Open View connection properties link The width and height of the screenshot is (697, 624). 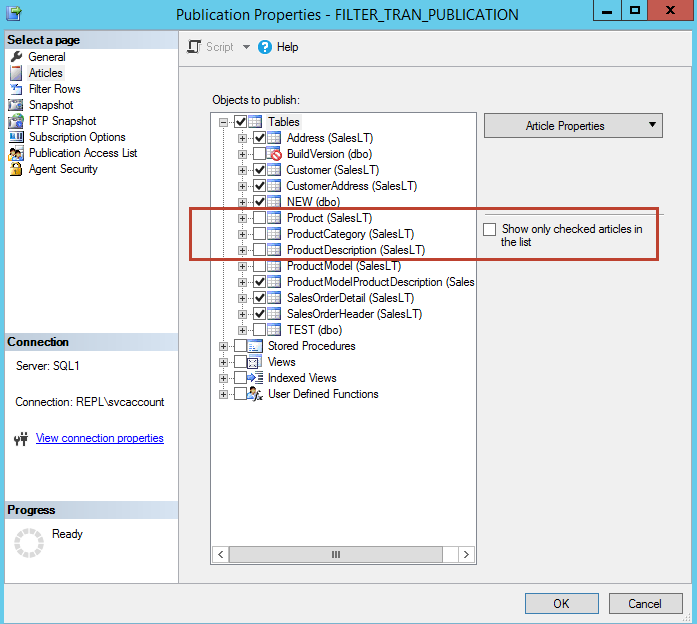pyautogui.click(x=99, y=438)
